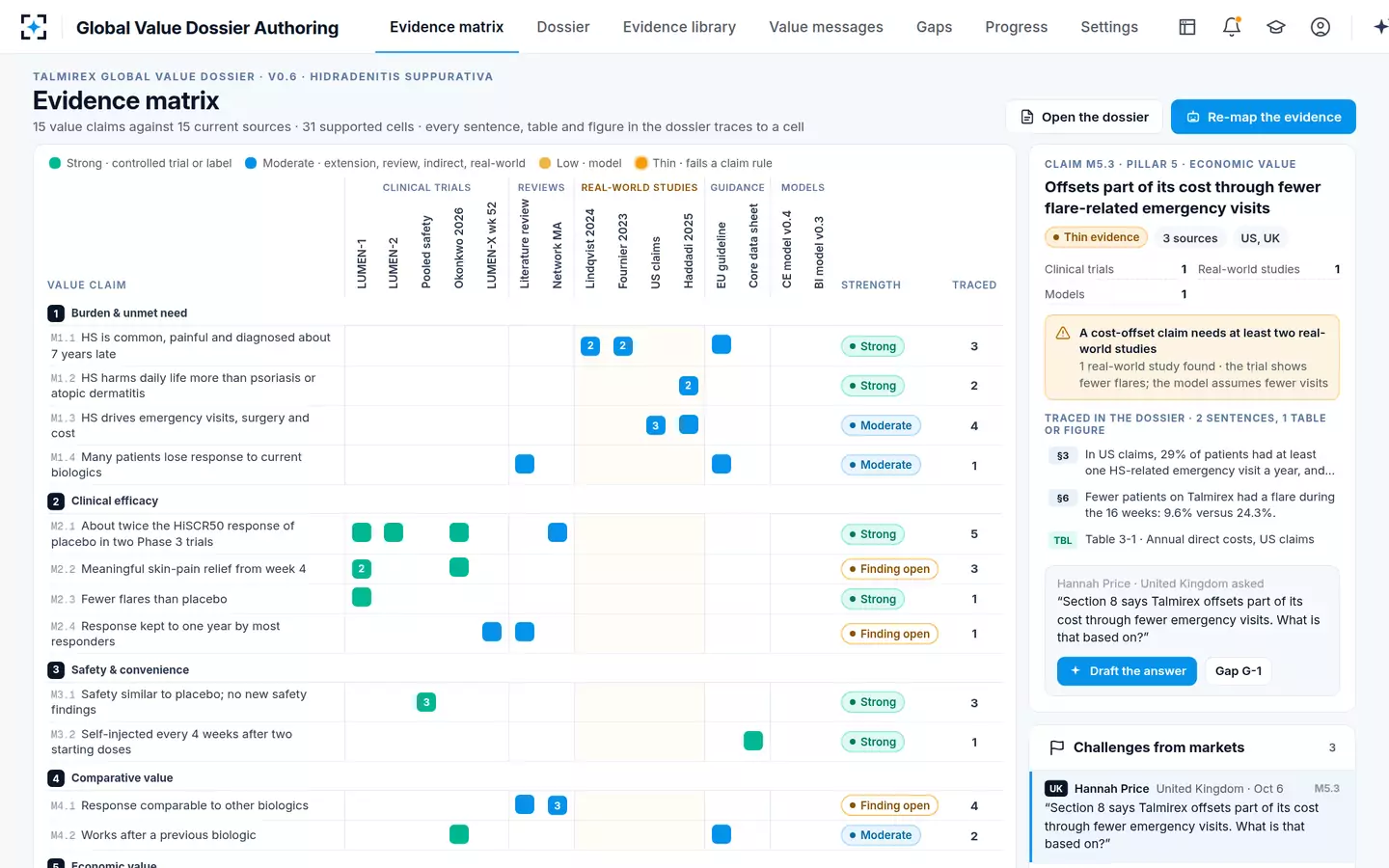Click the CE model v0.4 column header
The height and width of the screenshot is (868, 1389).
(x=786, y=249)
